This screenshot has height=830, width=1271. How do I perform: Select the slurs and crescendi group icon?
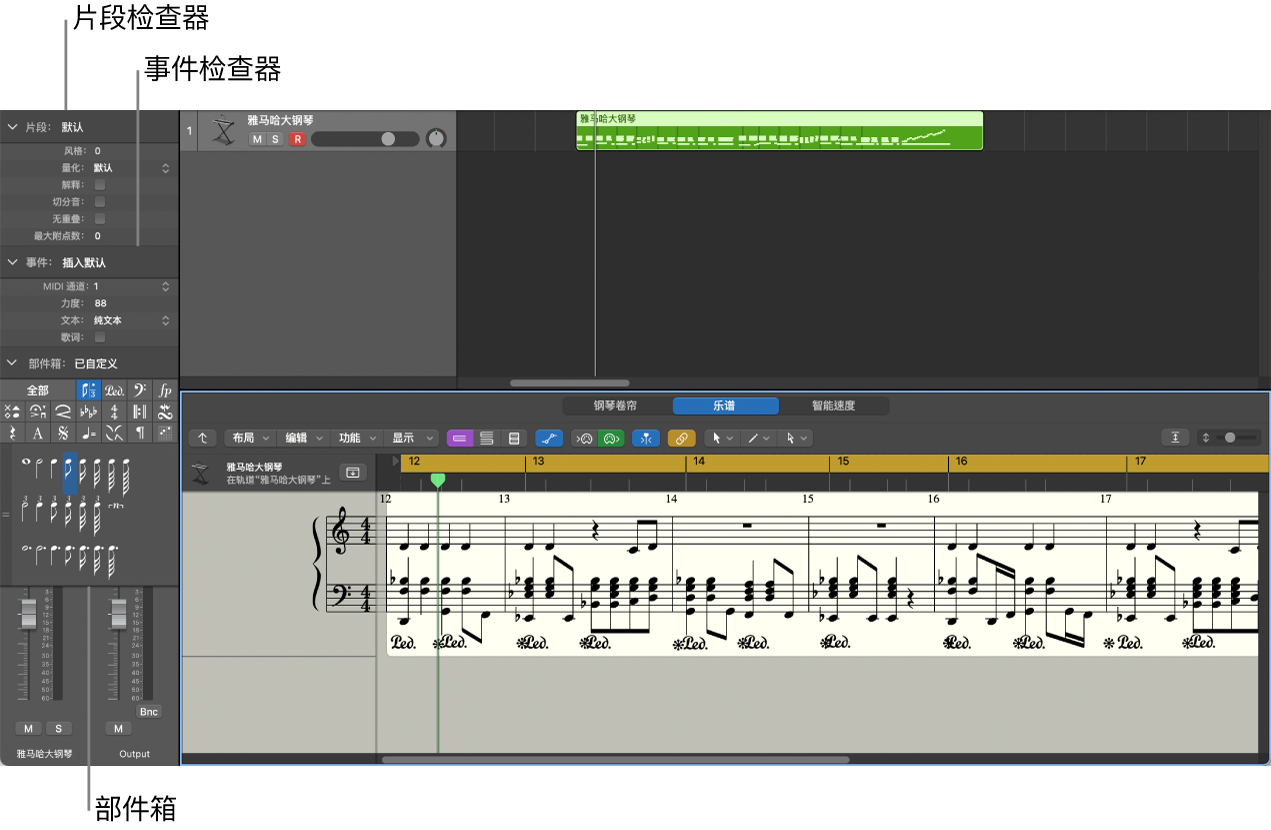[63, 411]
